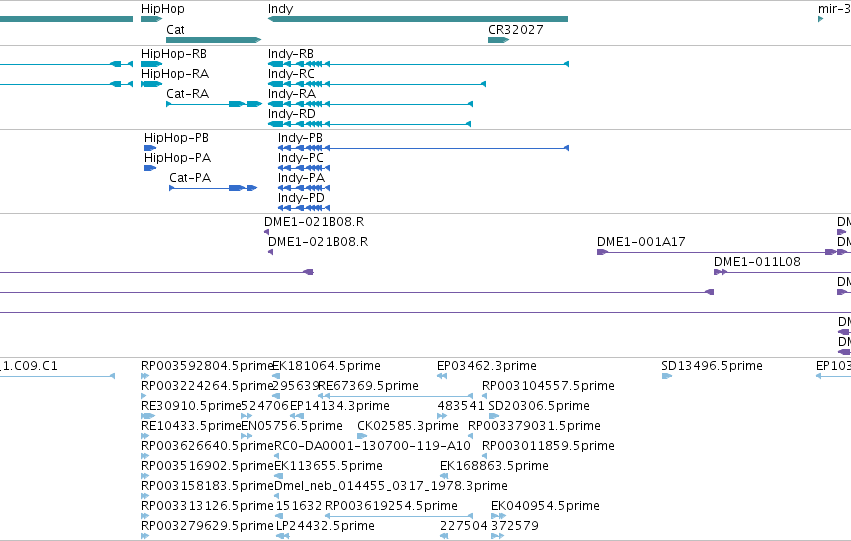
Task: Click the SD13496.5prime EST marker
Action: pyautogui.click(x=667, y=376)
